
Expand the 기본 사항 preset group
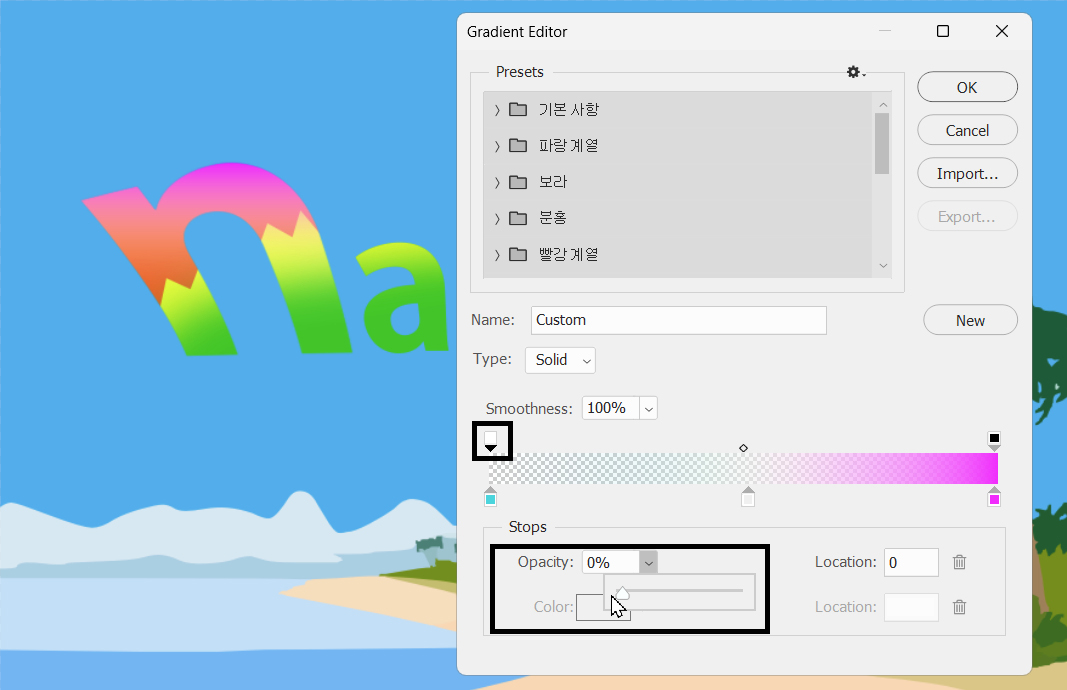click(x=497, y=110)
